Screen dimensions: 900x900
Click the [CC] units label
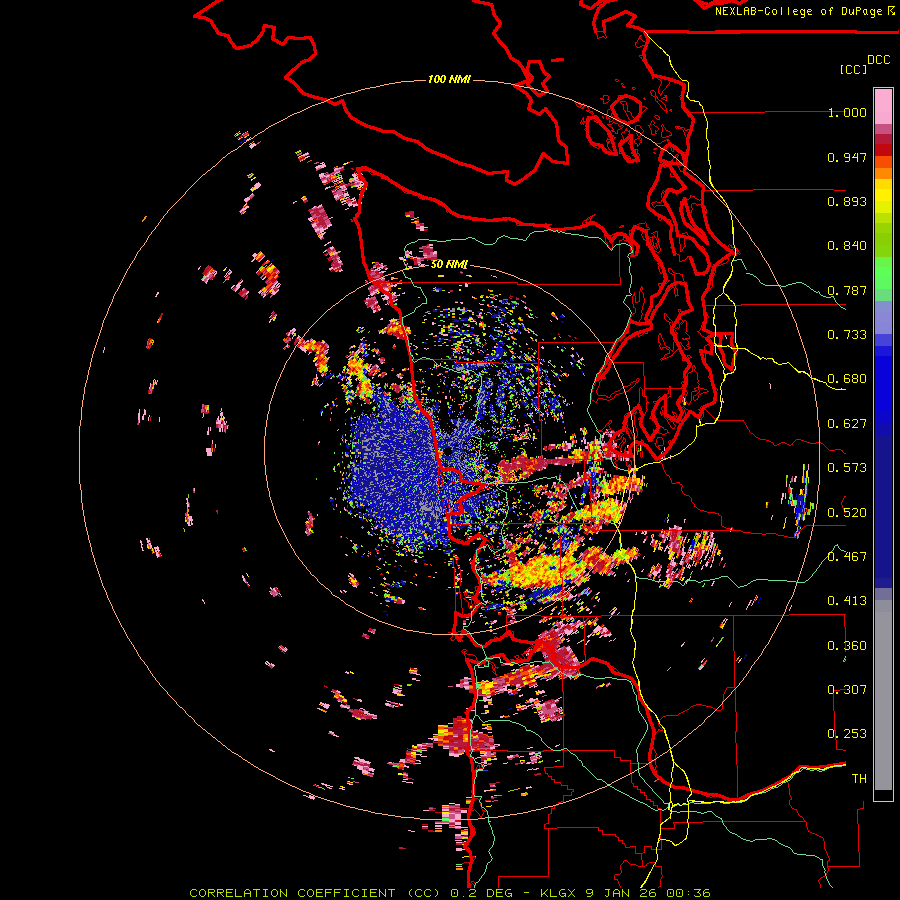853,69
